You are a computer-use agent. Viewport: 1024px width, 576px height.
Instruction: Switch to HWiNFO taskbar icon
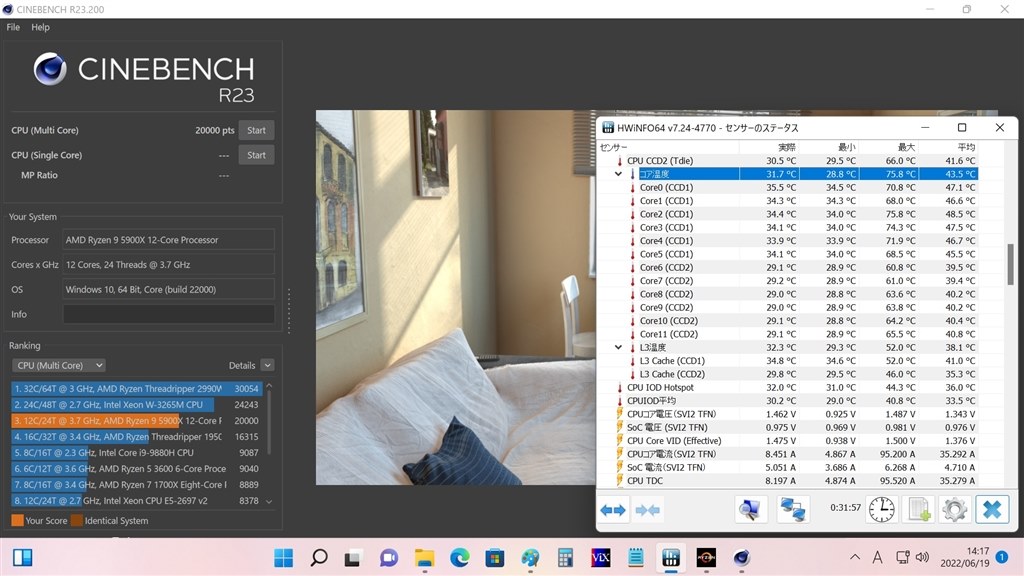pyautogui.click(x=671, y=558)
